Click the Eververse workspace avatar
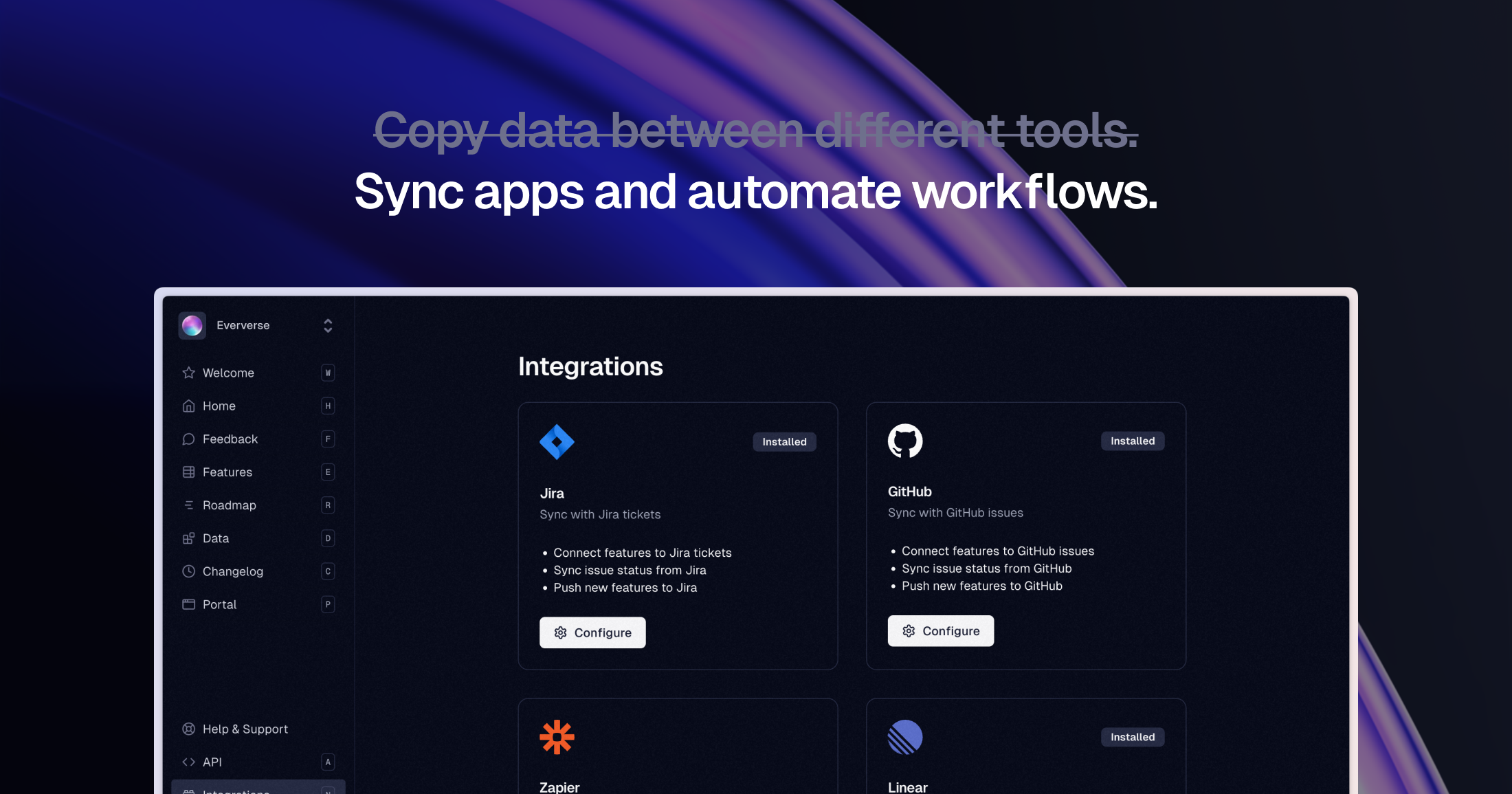The width and height of the screenshot is (1512, 794). [192, 325]
